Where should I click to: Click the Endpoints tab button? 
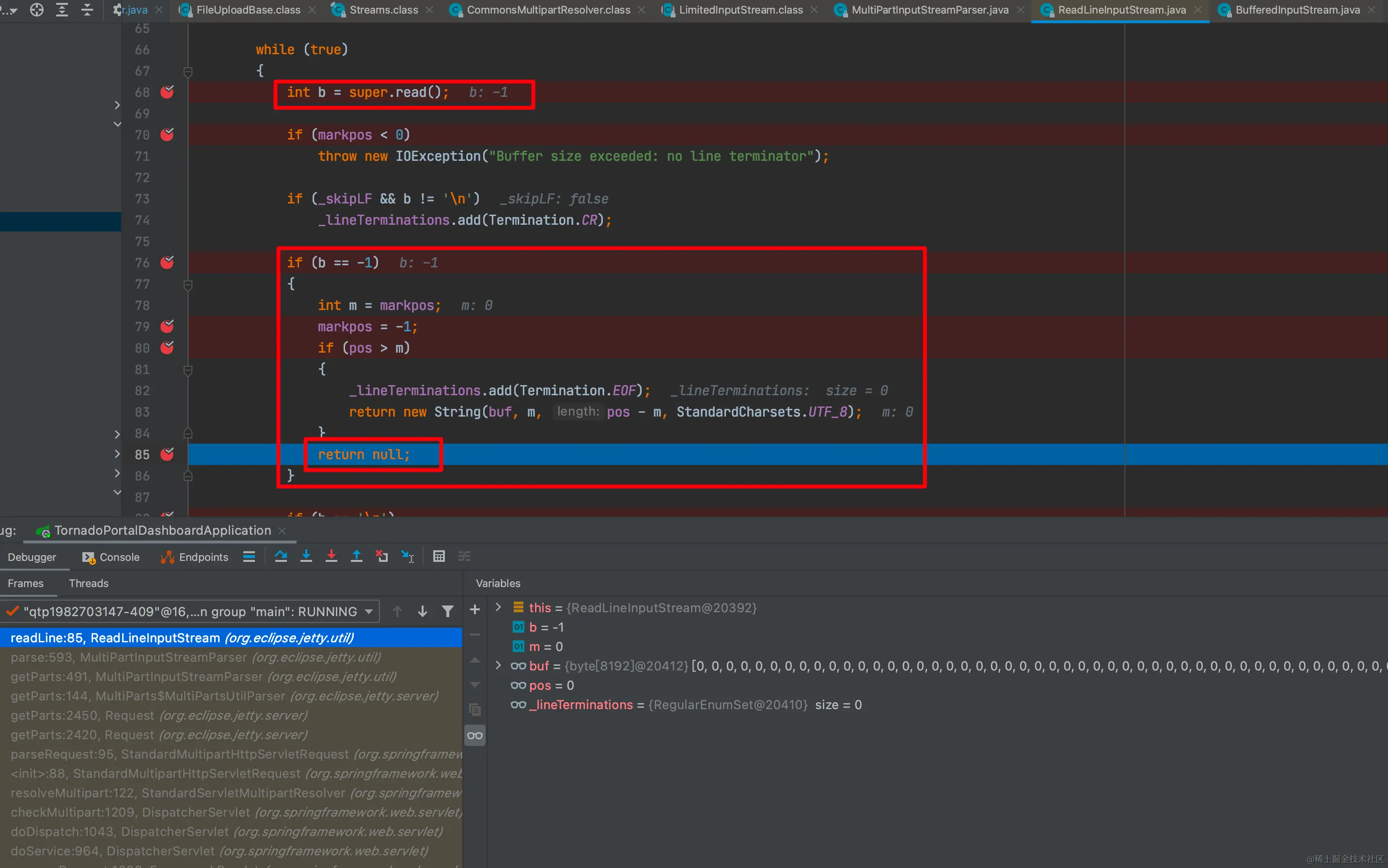195,557
